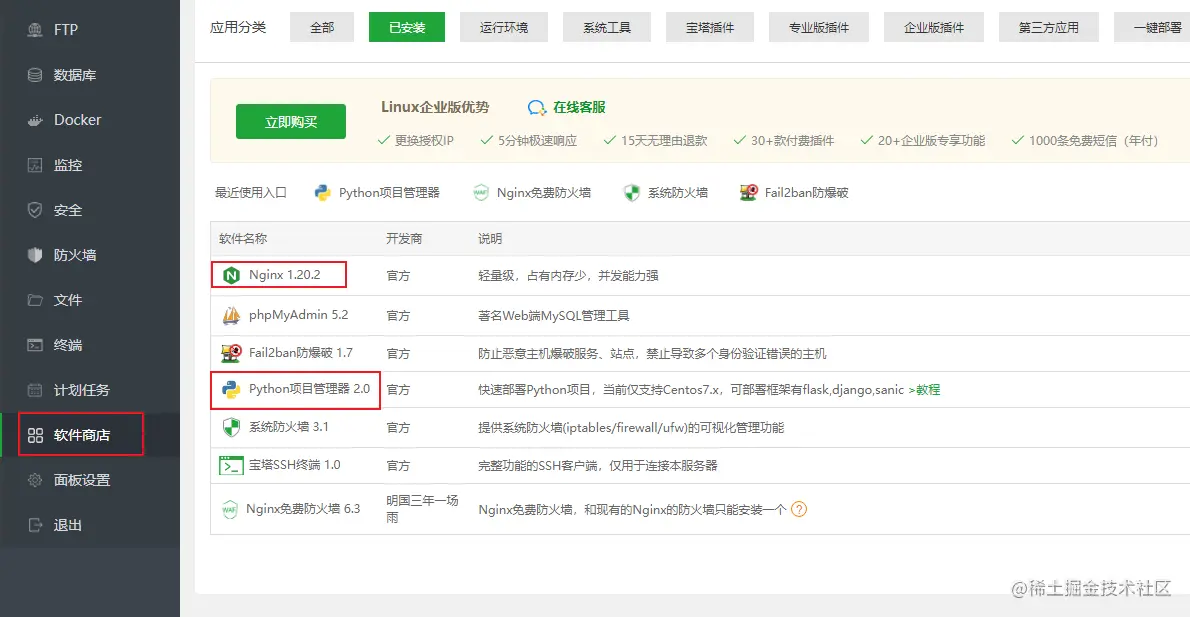Click description 著名Web端MySQL管理工具
This screenshot has height=617, width=1190.
pos(553,315)
